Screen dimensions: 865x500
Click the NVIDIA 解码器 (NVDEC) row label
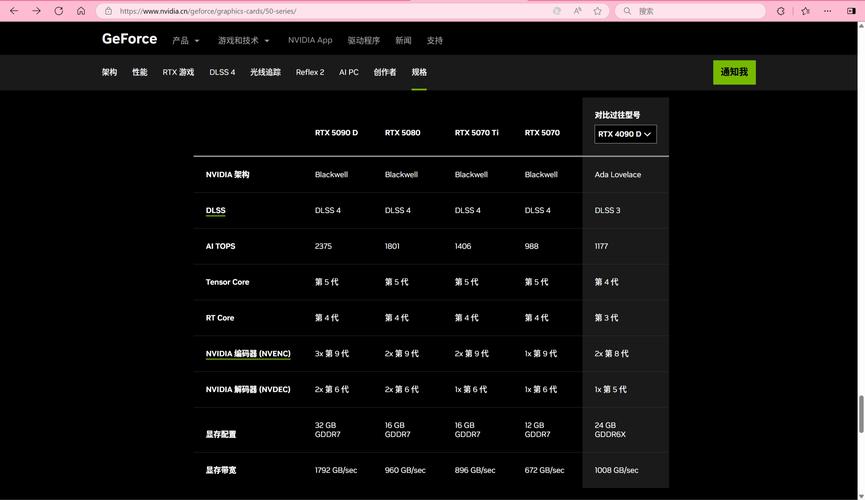pyautogui.click(x=248, y=390)
